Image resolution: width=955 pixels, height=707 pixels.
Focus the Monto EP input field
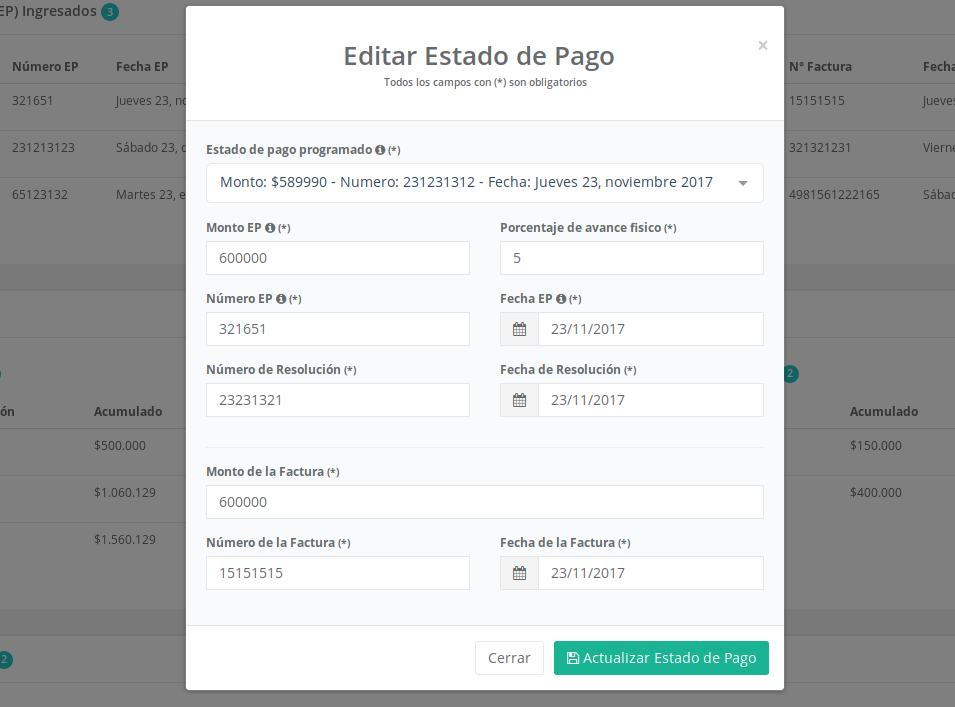coord(338,258)
